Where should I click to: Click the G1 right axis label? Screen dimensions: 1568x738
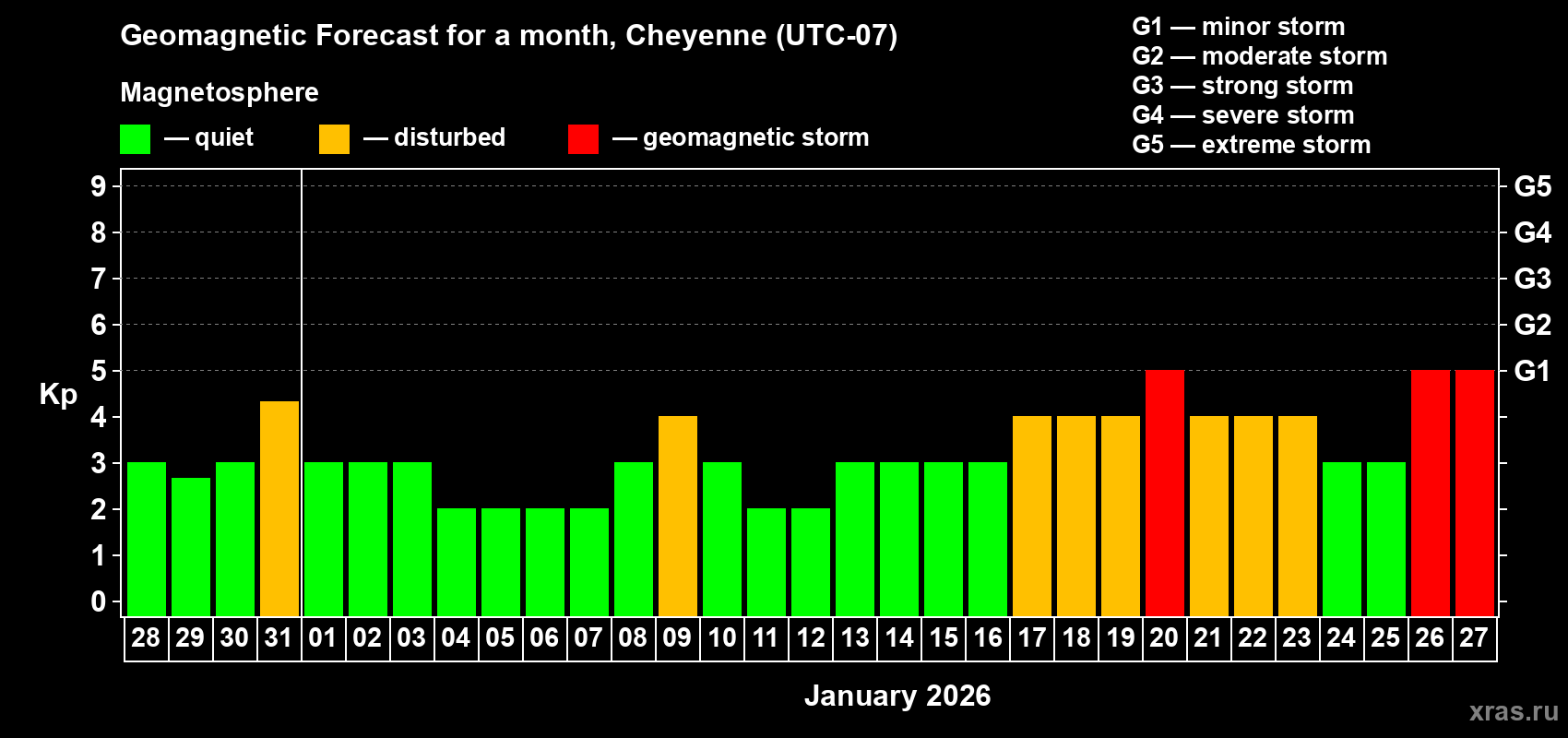[x=1533, y=371]
